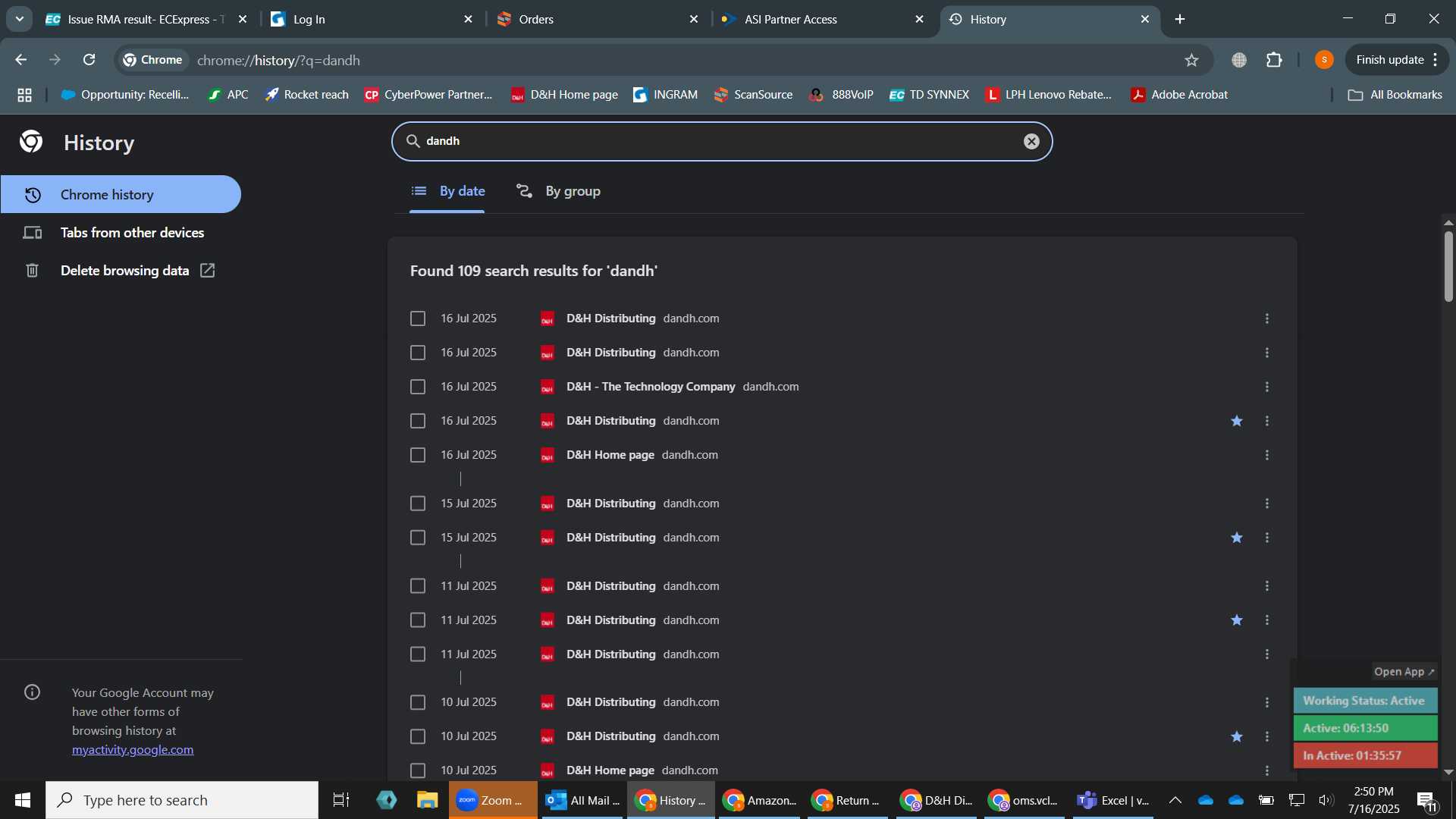Screen dimensions: 1456x819
Task: Check the first 11 Jul D&H Distributing entry
Action: coord(418,586)
